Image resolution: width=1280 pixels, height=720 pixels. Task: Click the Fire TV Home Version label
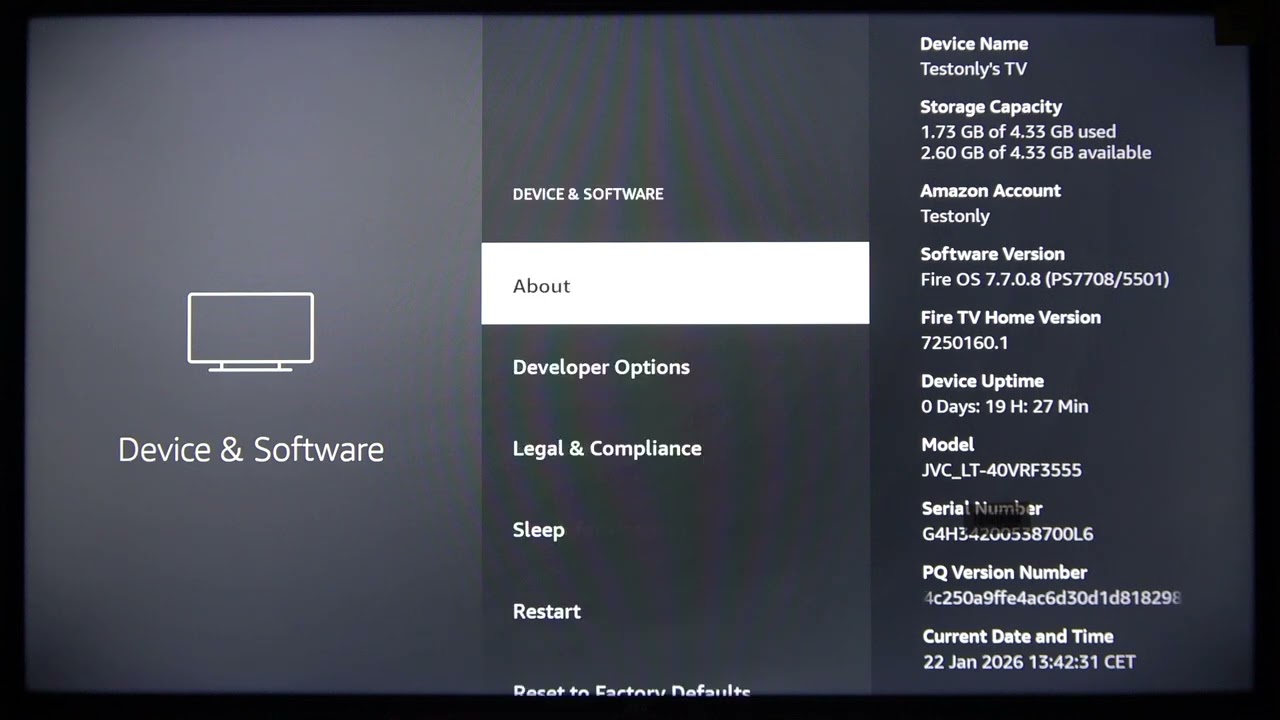(x=1010, y=318)
